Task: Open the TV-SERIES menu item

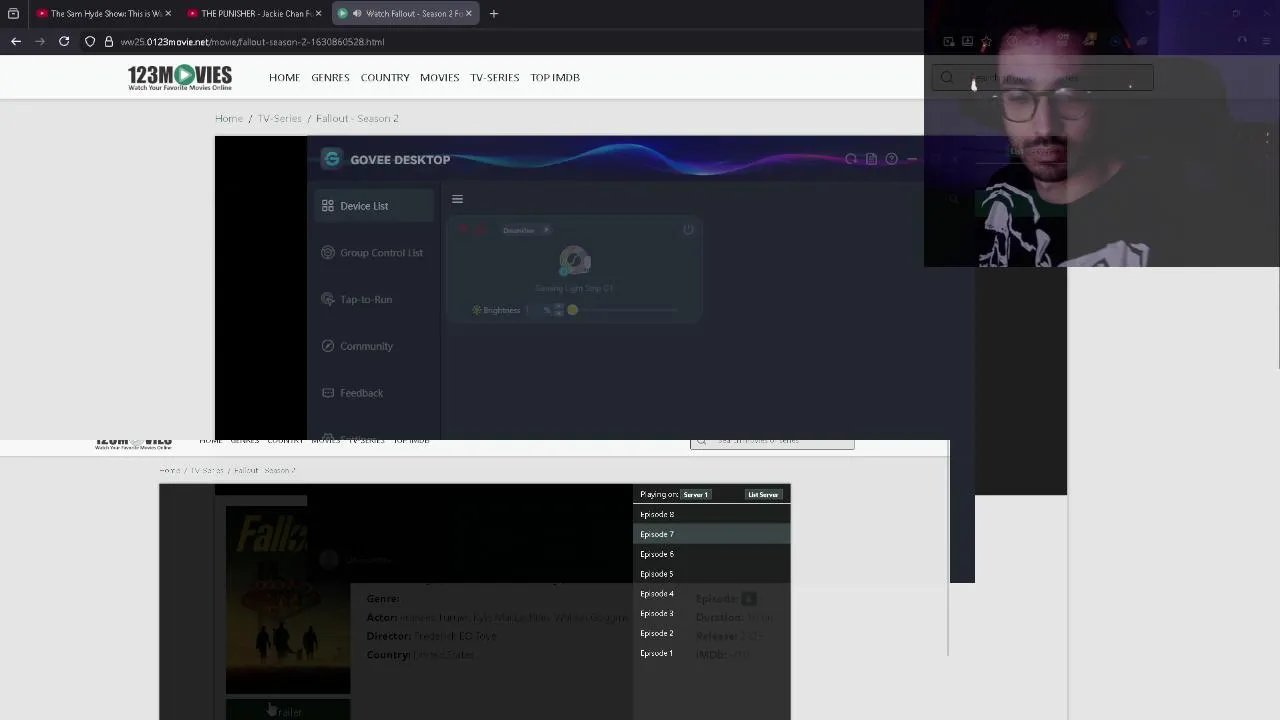Action: click(495, 77)
